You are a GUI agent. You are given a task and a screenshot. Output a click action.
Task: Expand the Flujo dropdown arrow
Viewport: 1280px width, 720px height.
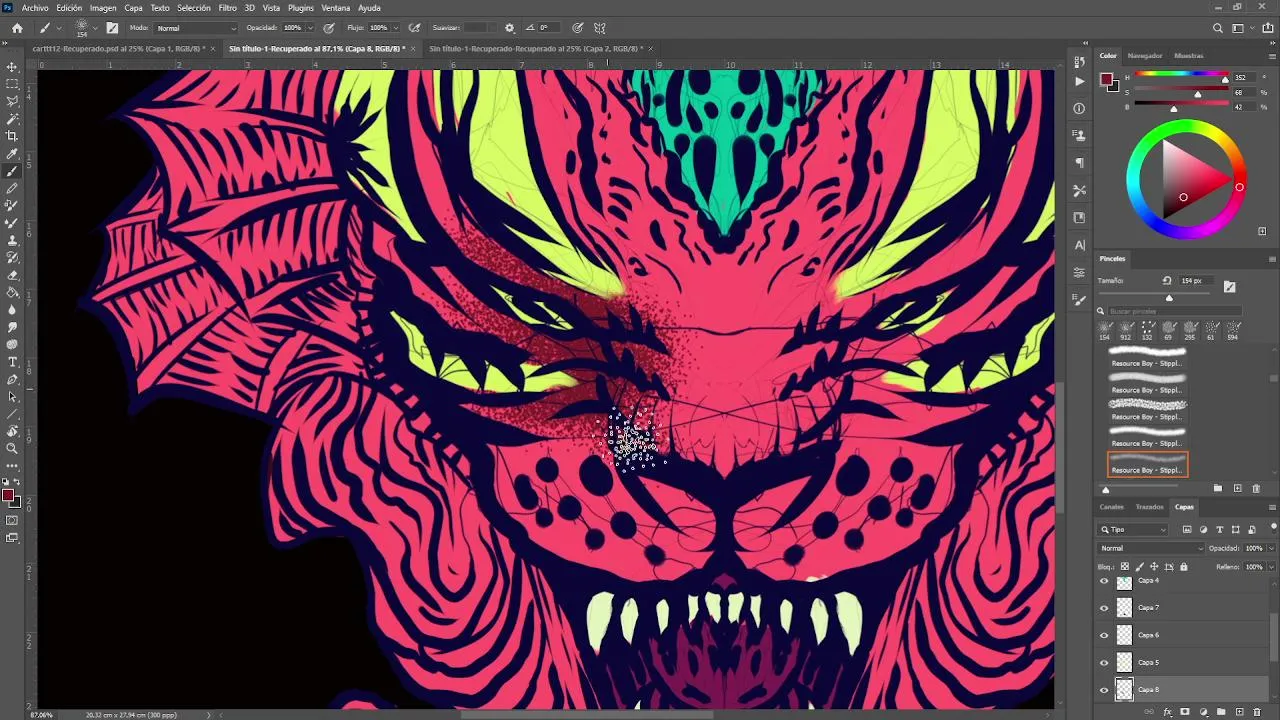tap(395, 28)
